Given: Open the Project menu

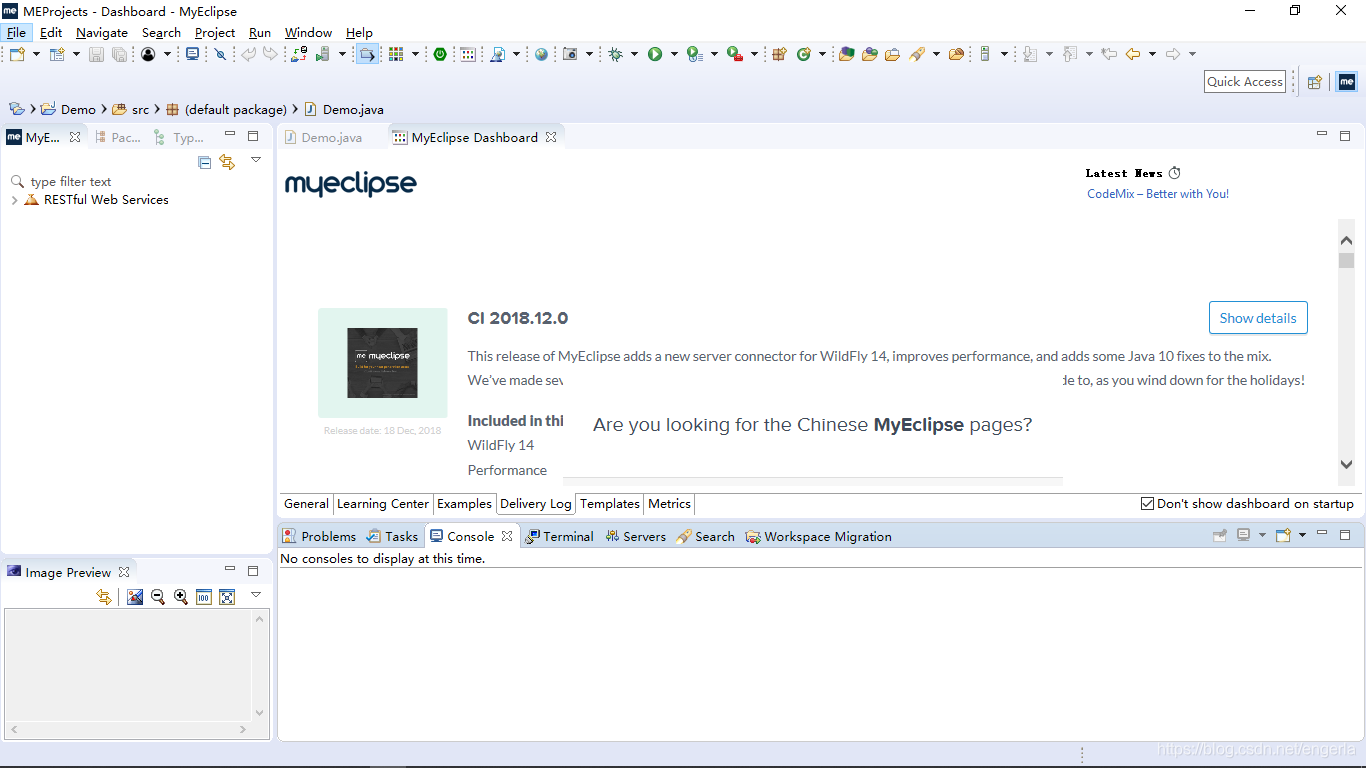Looking at the screenshot, I should tap(215, 32).
